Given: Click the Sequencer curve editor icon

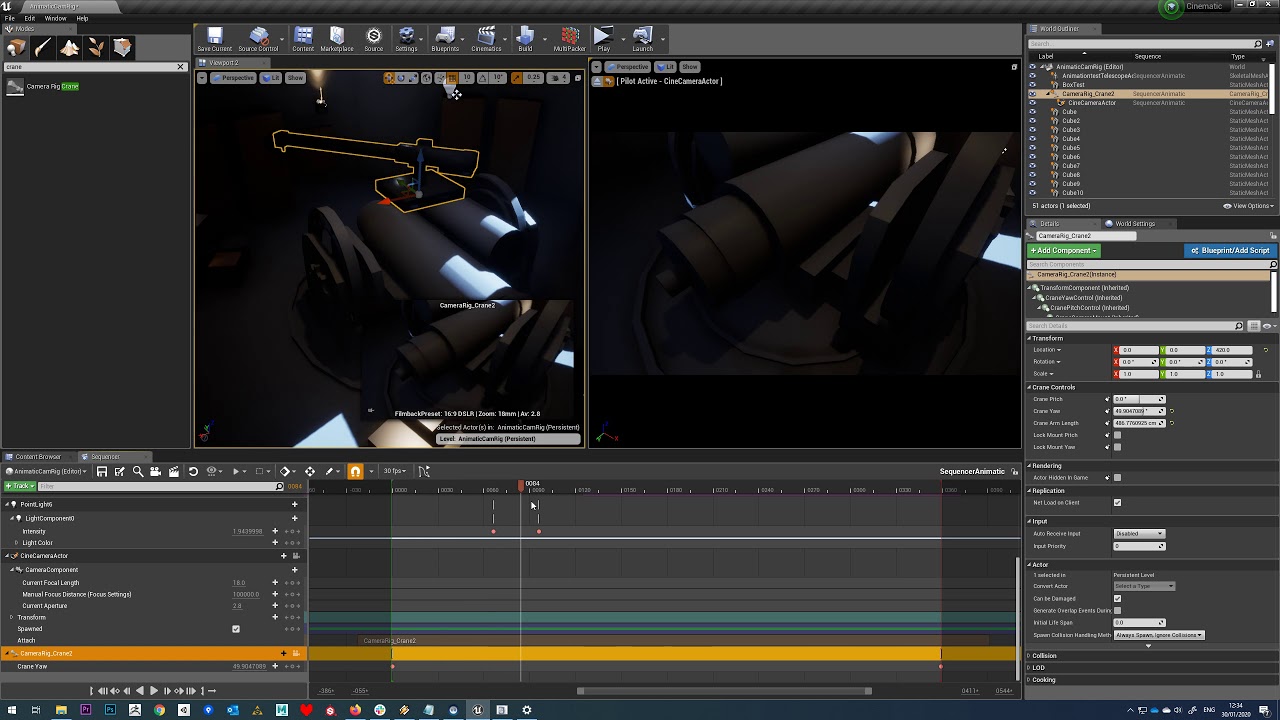Looking at the screenshot, I should coord(424,471).
